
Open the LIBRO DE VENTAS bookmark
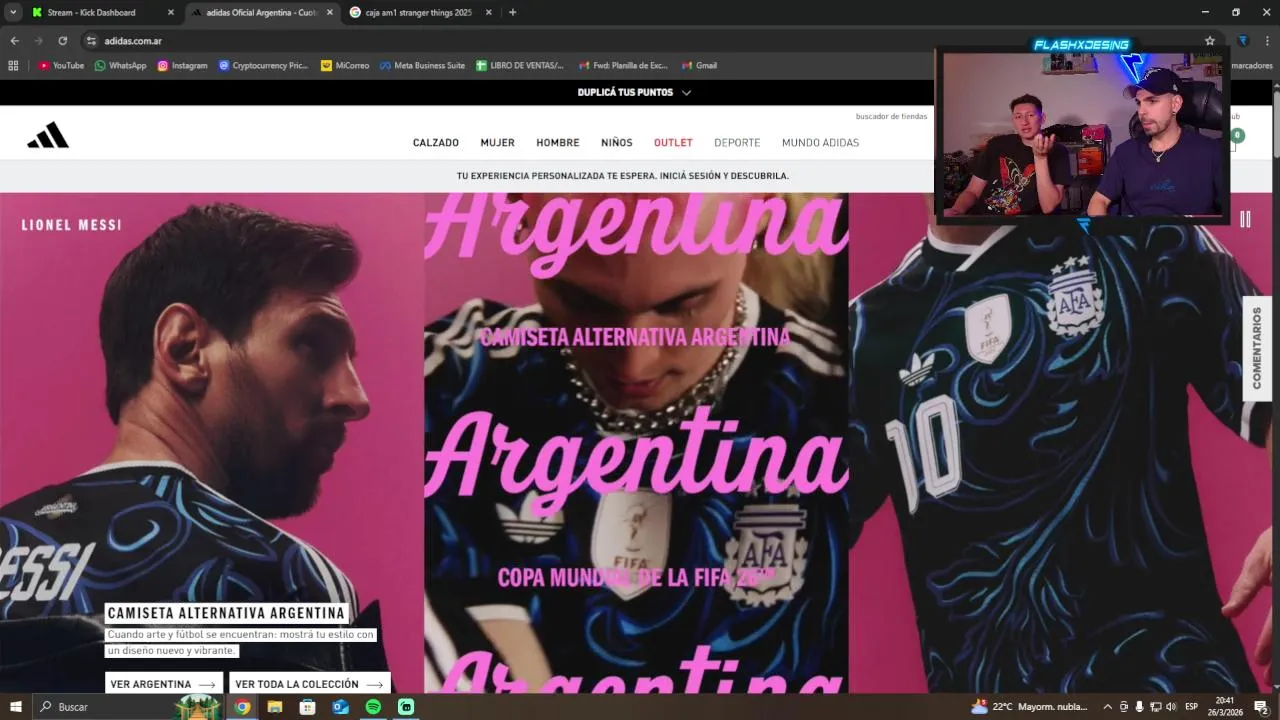tap(520, 65)
